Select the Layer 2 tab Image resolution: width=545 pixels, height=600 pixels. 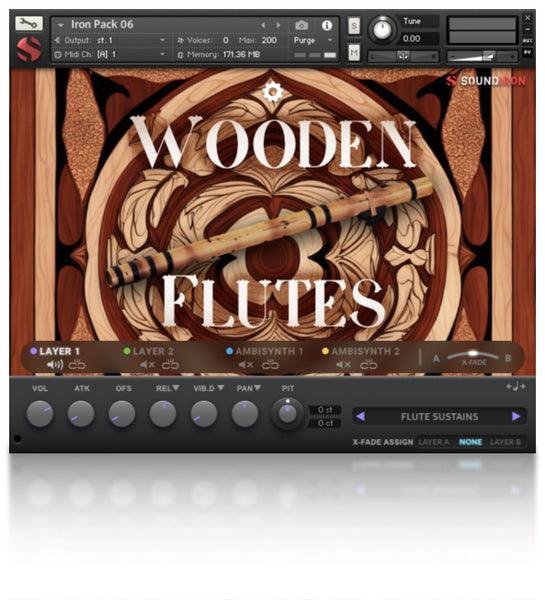pyautogui.click(x=153, y=351)
